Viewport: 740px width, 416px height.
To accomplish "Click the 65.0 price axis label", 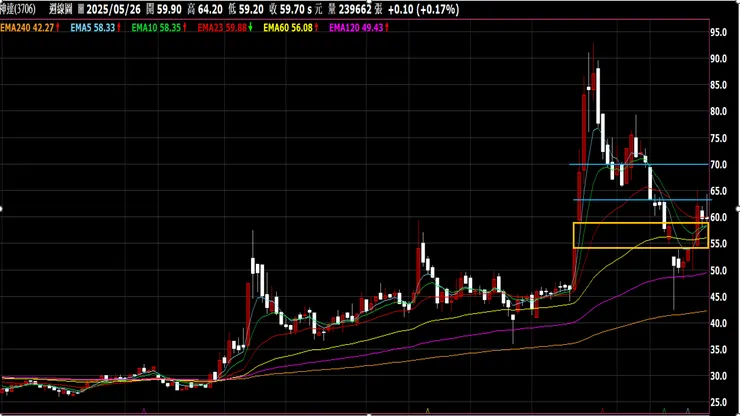I will click(718, 191).
